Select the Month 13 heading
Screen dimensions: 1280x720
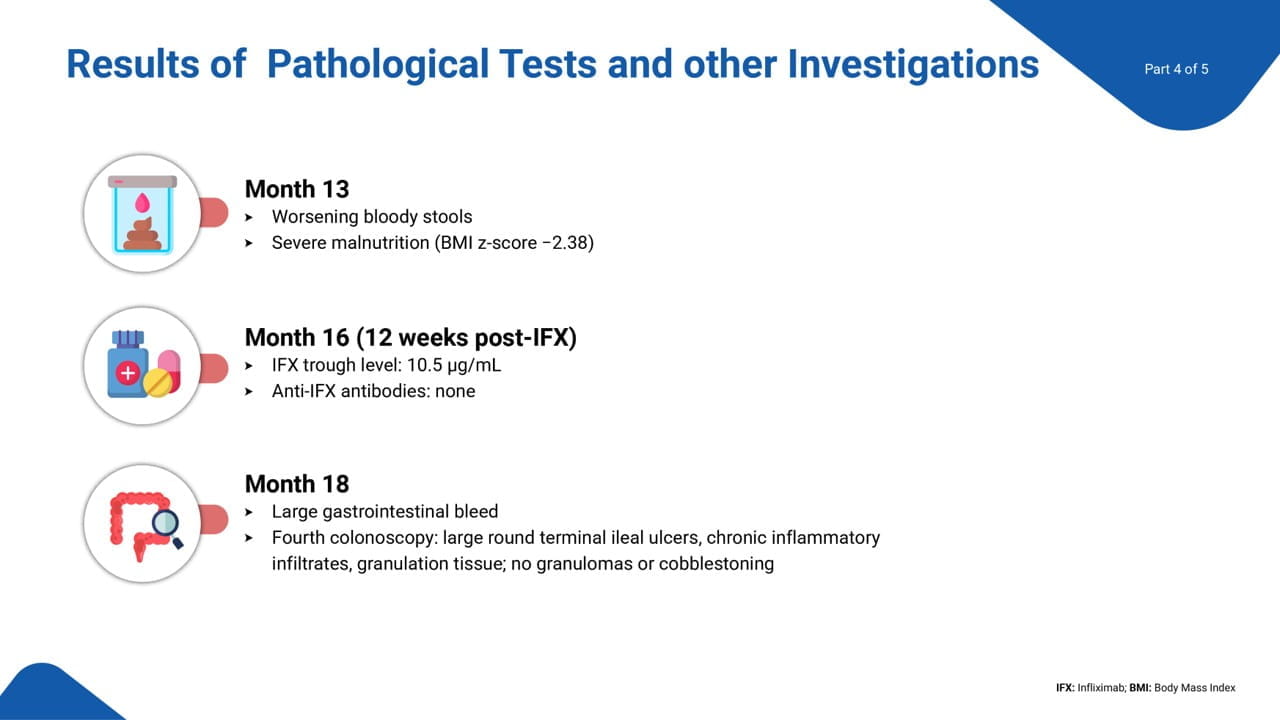tap(297, 189)
